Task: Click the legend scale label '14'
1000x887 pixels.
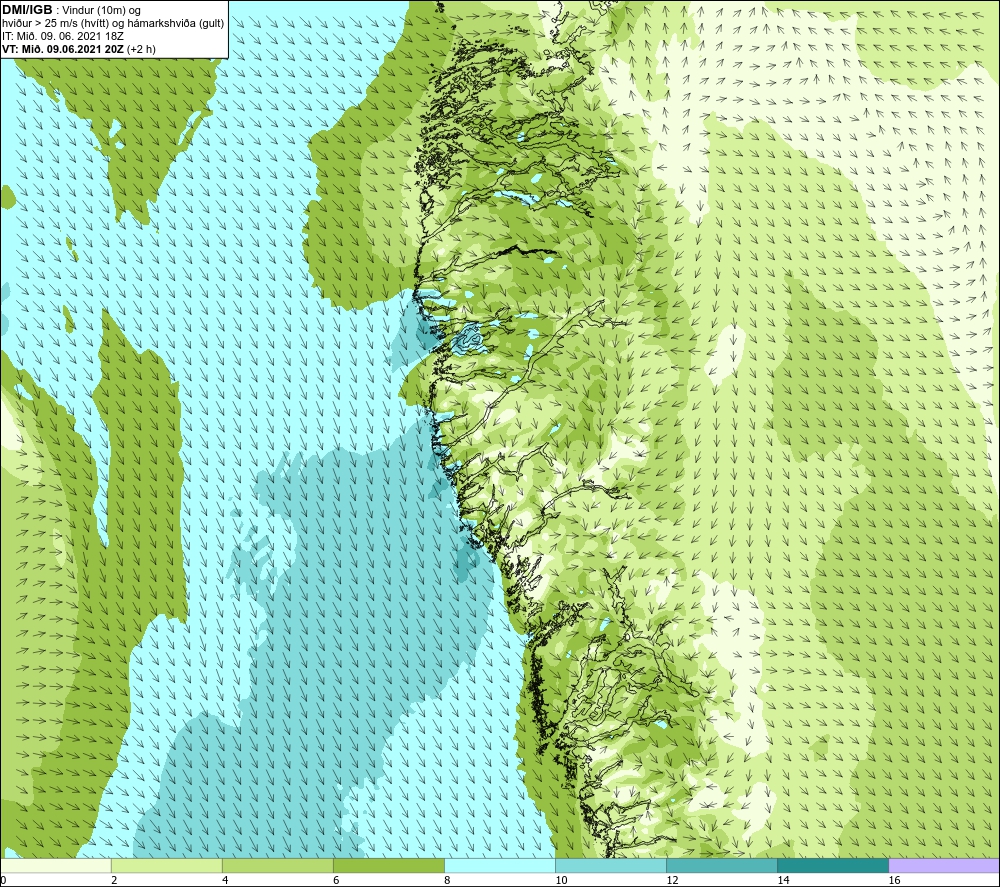Action: pos(783,880)
